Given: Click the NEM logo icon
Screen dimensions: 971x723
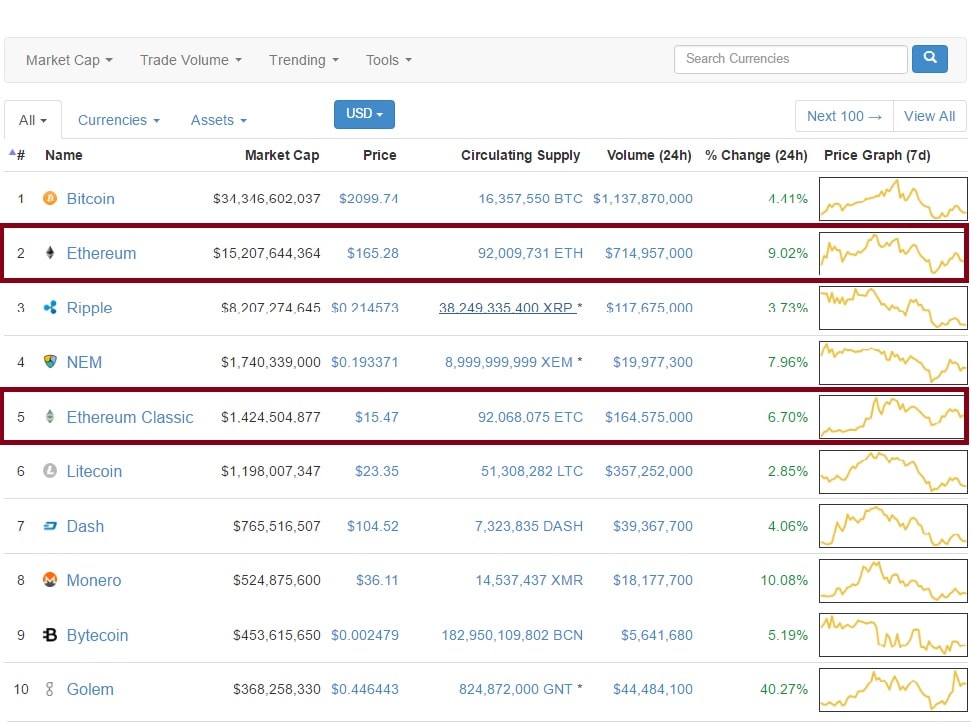Looking at the screenshot, I should (x=50, y=362).
